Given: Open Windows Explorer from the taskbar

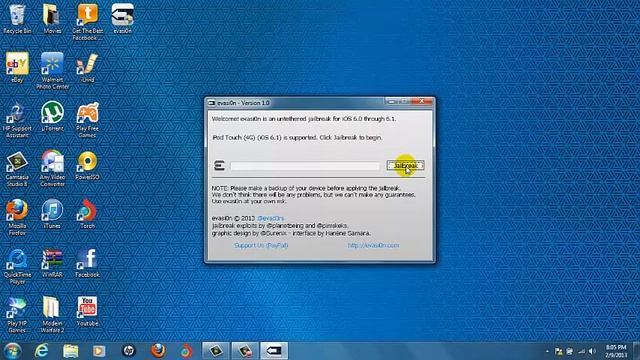Looking at the screenshot, I should (70, 351).
